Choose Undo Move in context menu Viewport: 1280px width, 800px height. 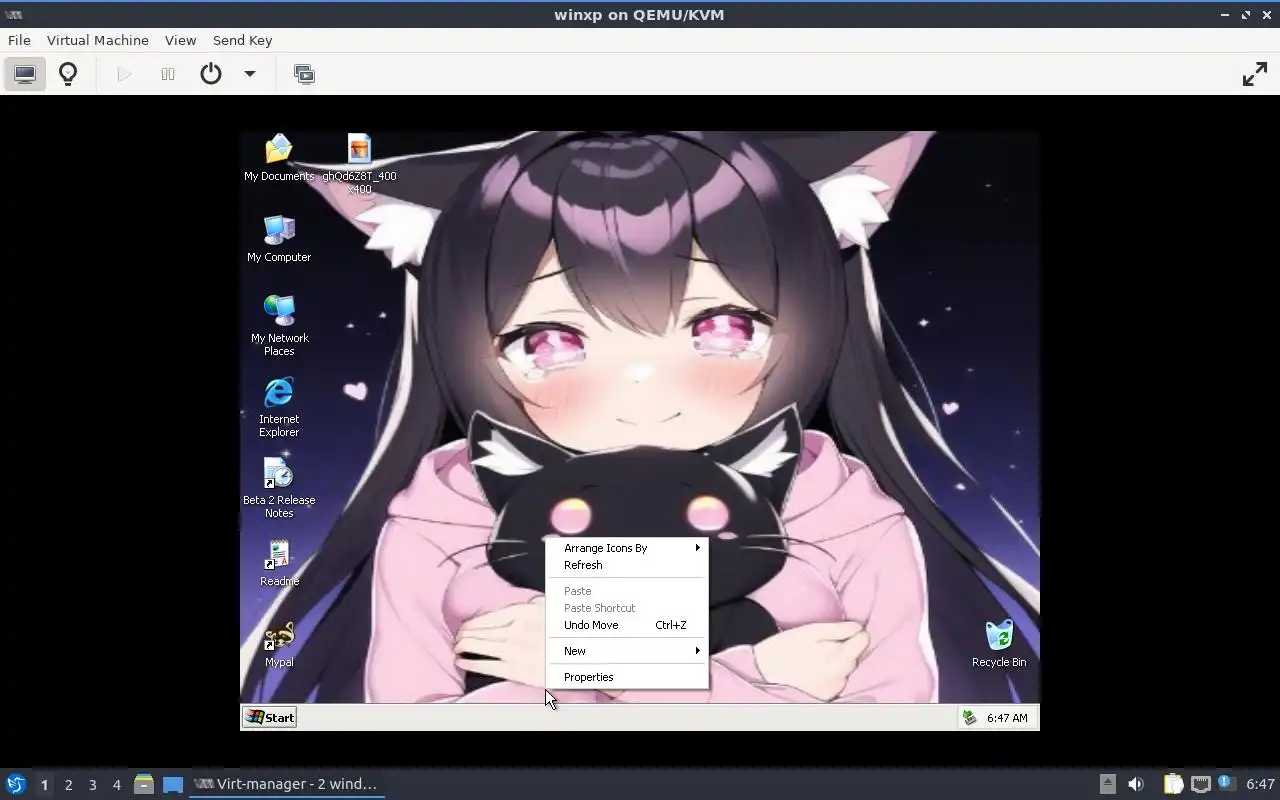[x=627, y=625]
